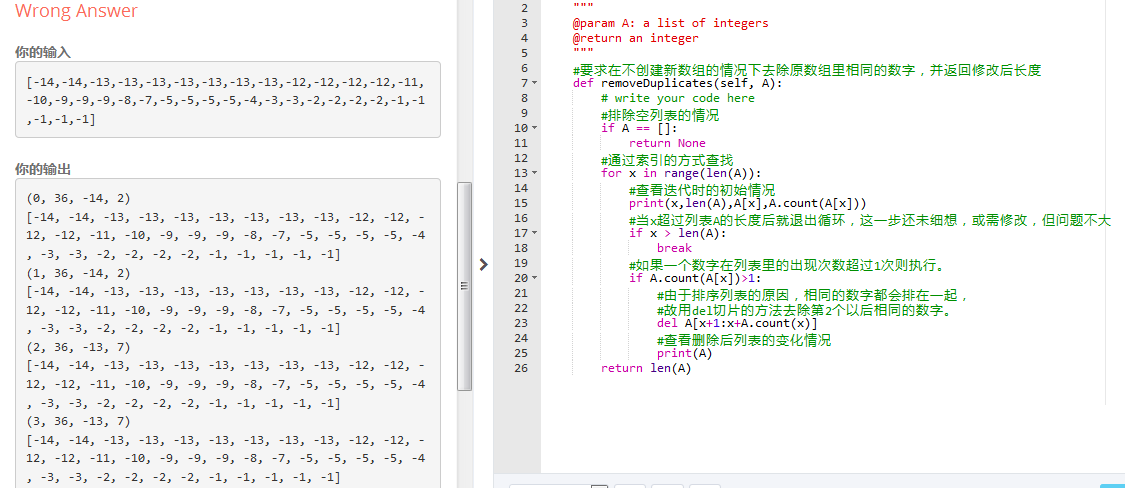This screenshot has height=488, width=1125.
Task: Place cursor on the 'break' statement
Action: 674,248
